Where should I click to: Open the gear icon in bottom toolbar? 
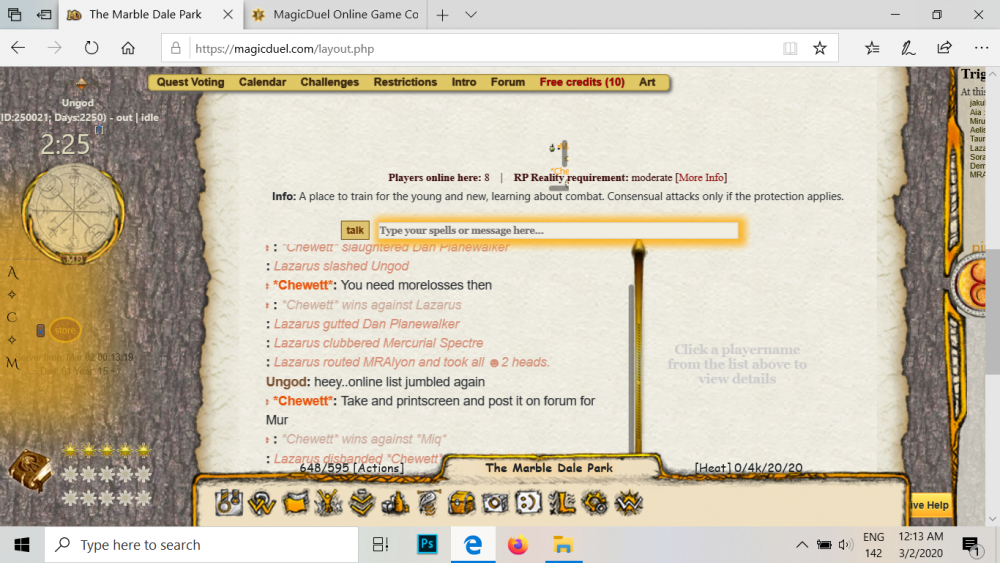point(595,503)
